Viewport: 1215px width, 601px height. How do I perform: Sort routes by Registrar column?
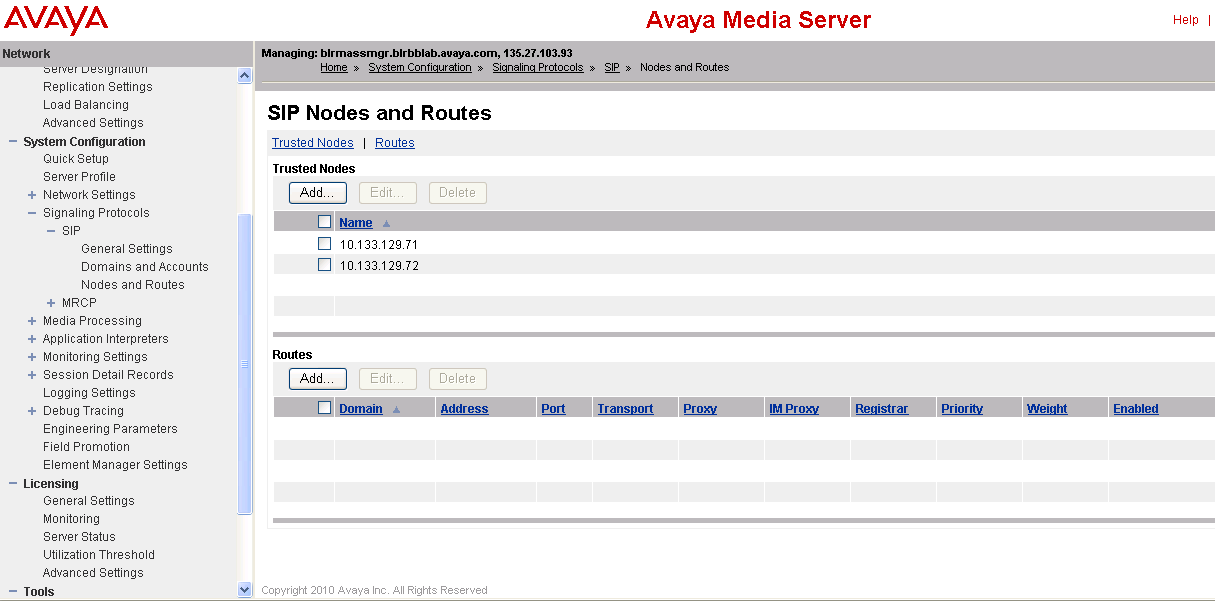pyautogui.click(x=882, y=409)
